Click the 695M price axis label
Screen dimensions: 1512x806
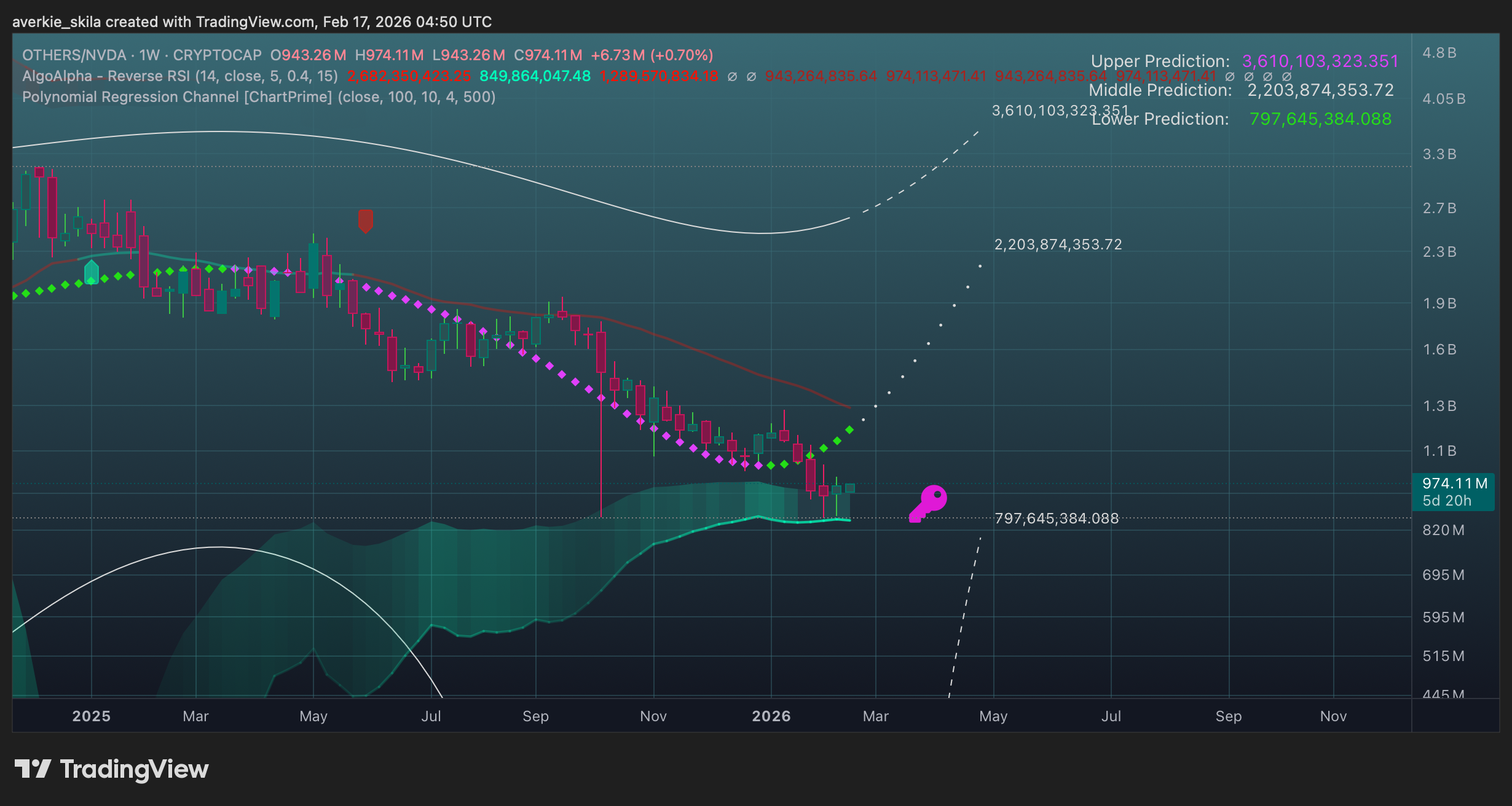pyautogui.click(x=1443, y=575)
